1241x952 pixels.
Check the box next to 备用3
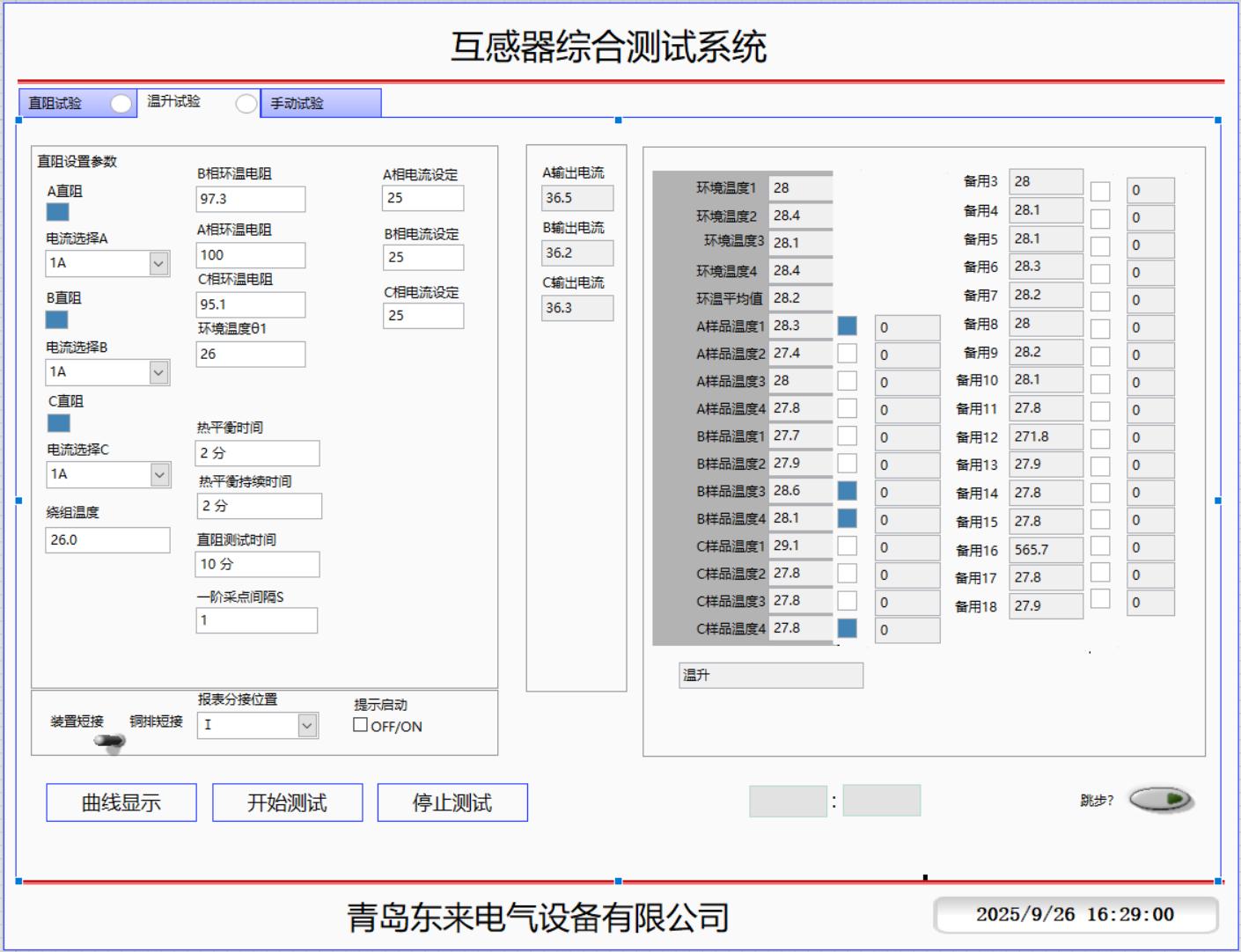[x=1100, y=191]
